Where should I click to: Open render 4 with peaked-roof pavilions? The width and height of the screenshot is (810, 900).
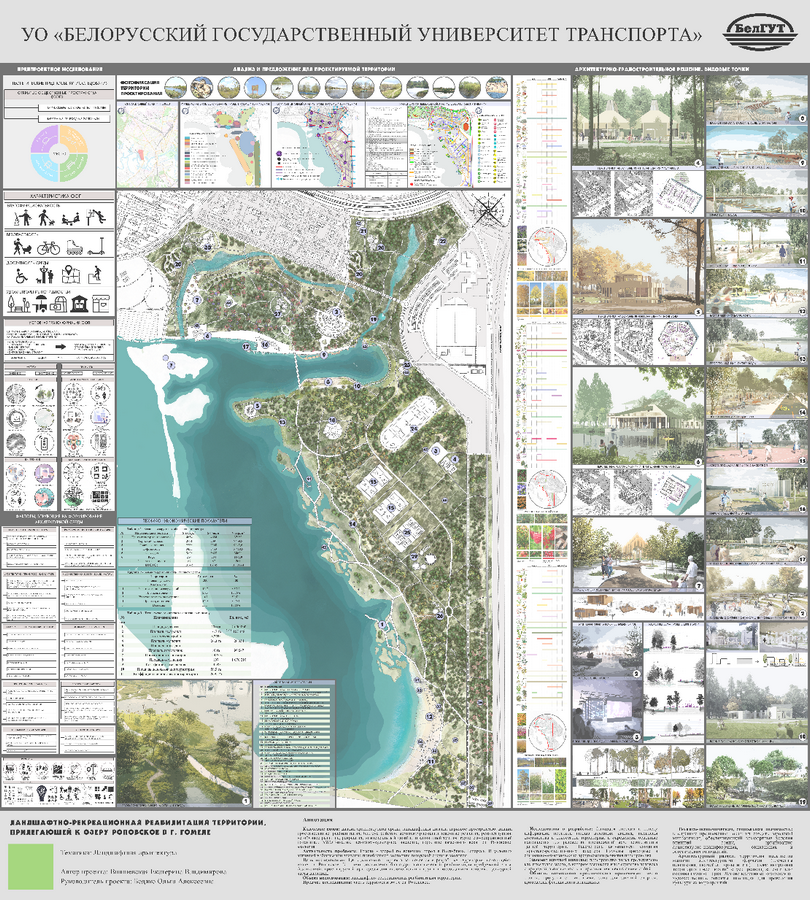coord(638,122)
